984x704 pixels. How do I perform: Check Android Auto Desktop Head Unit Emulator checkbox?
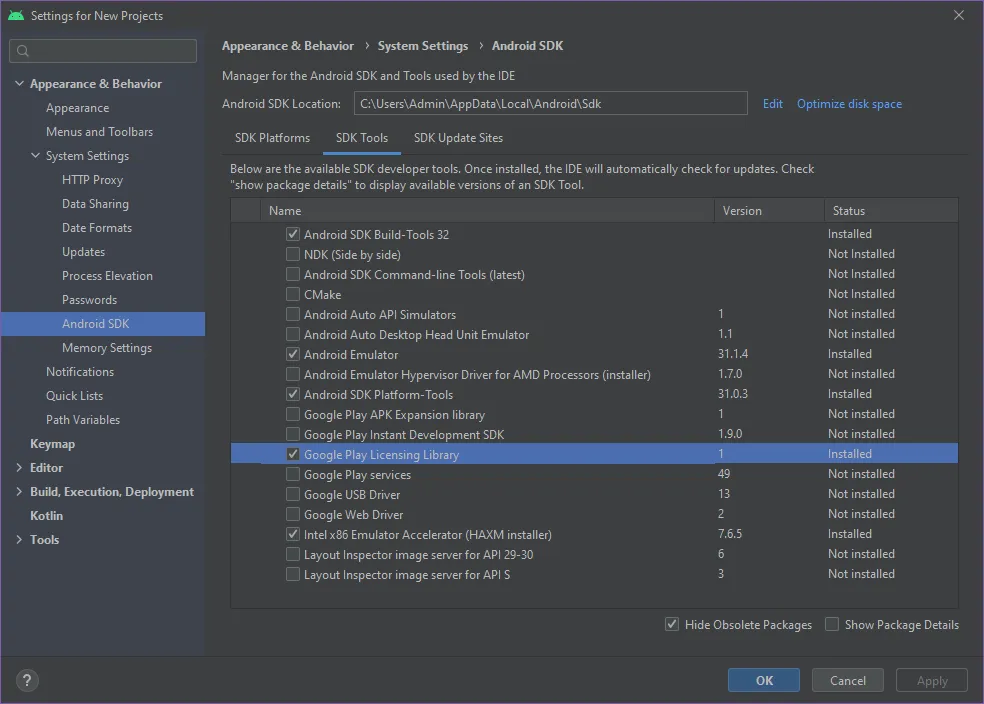[292, 334]
